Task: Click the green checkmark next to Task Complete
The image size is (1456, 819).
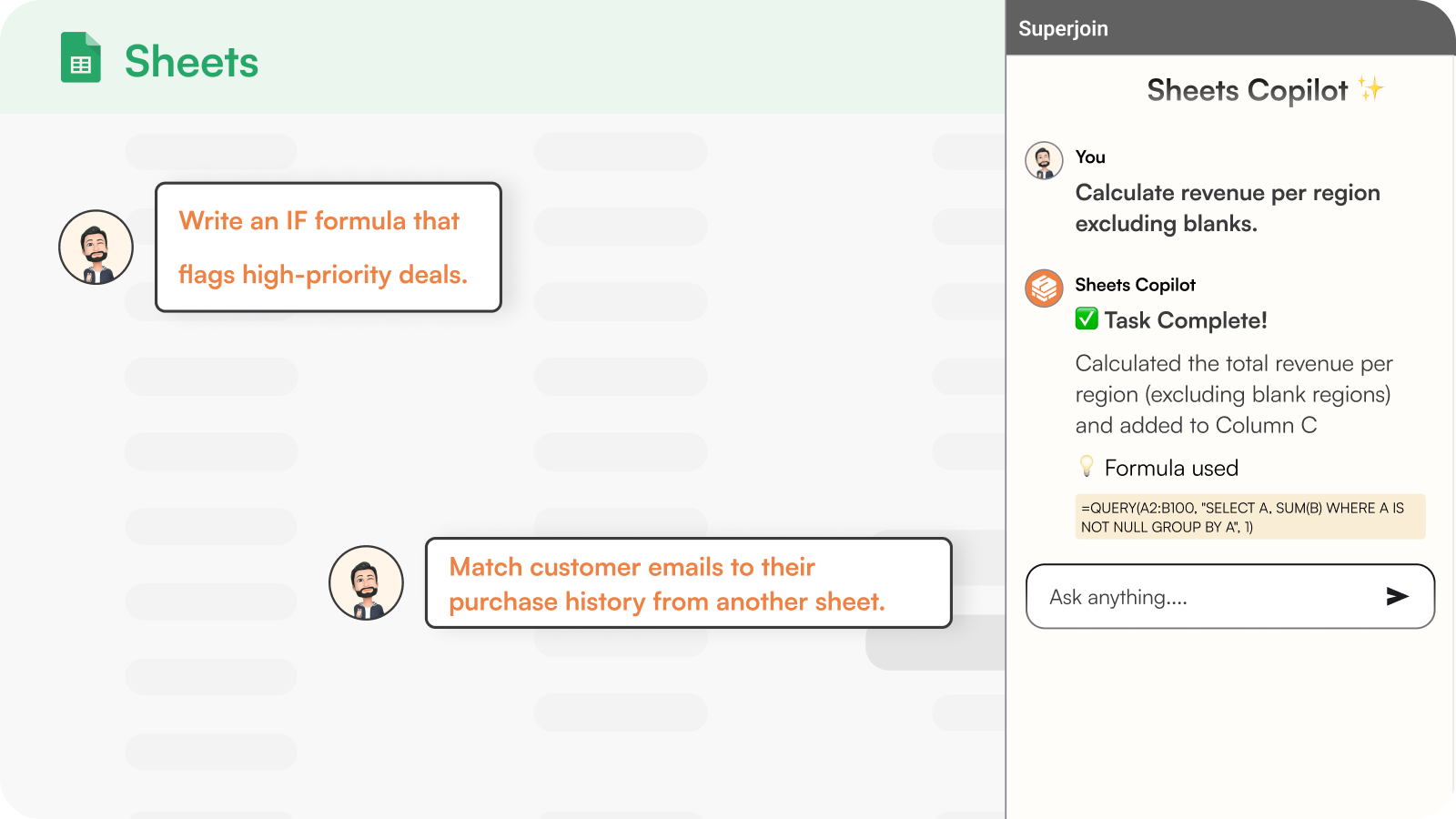Action: pos(1087,318)
